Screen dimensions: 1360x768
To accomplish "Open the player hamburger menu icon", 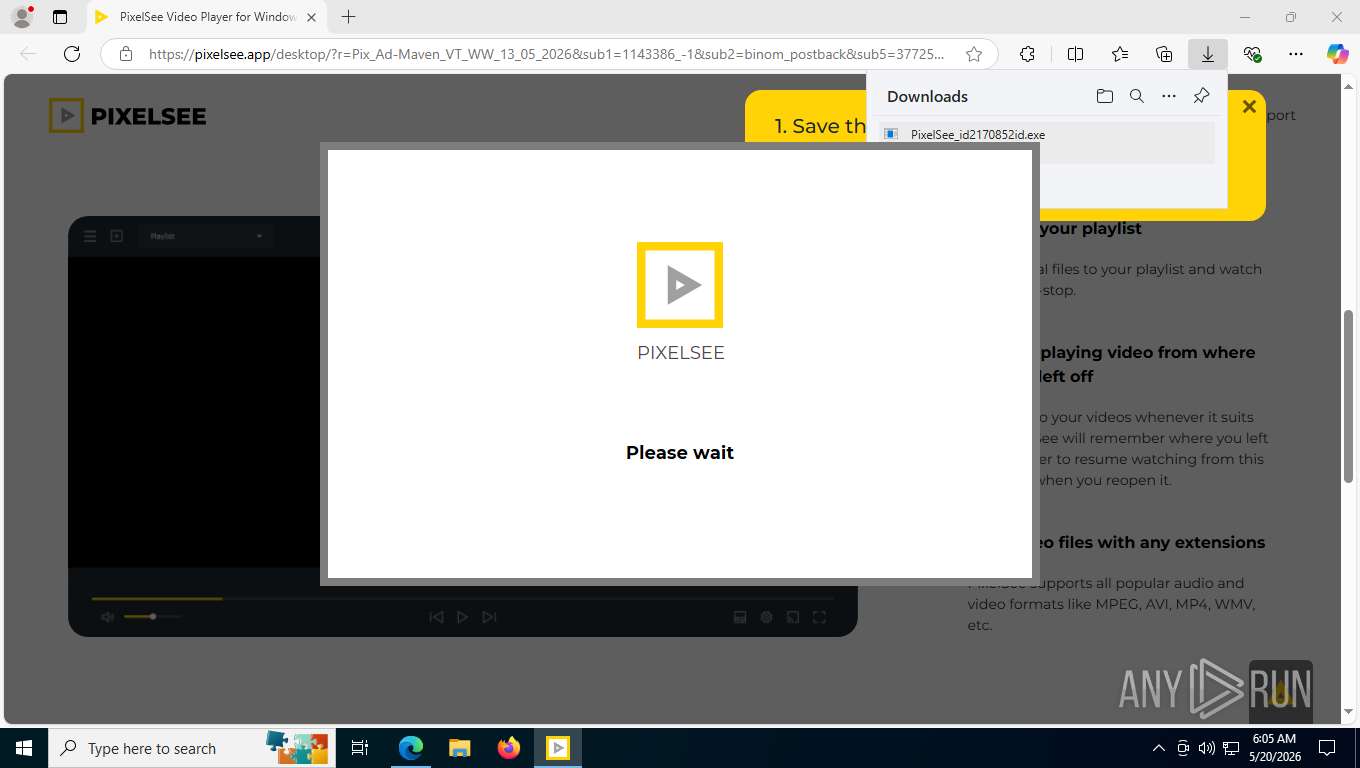I will click(x=90, y=236).
